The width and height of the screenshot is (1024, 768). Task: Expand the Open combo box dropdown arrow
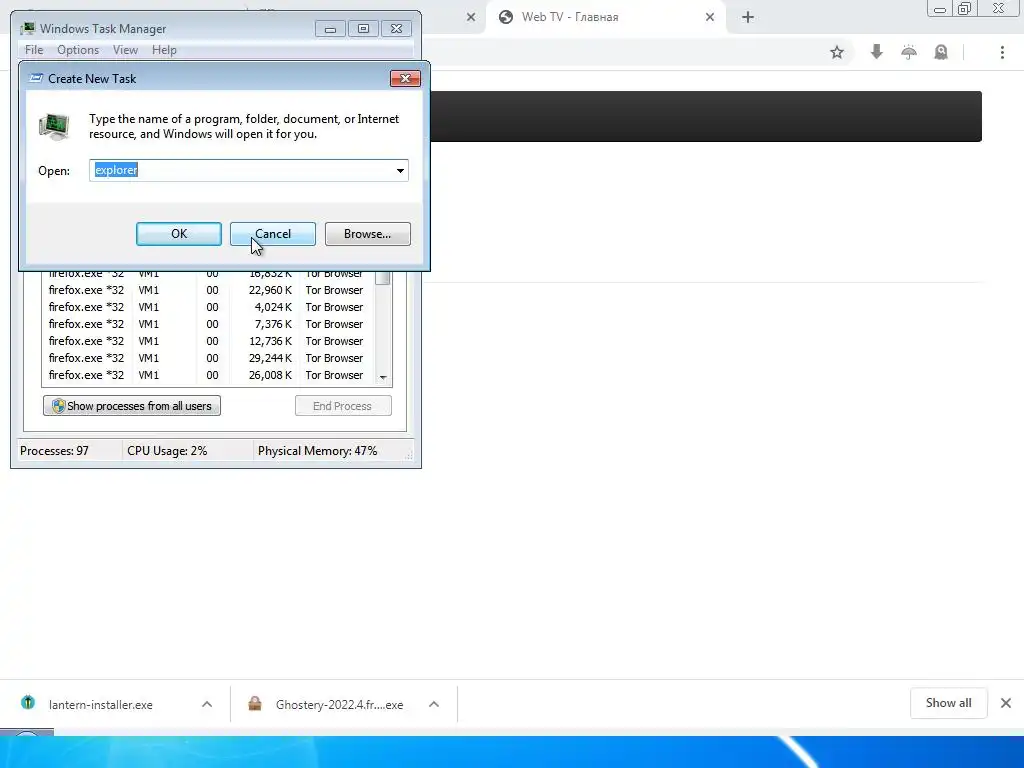[400, 170]
